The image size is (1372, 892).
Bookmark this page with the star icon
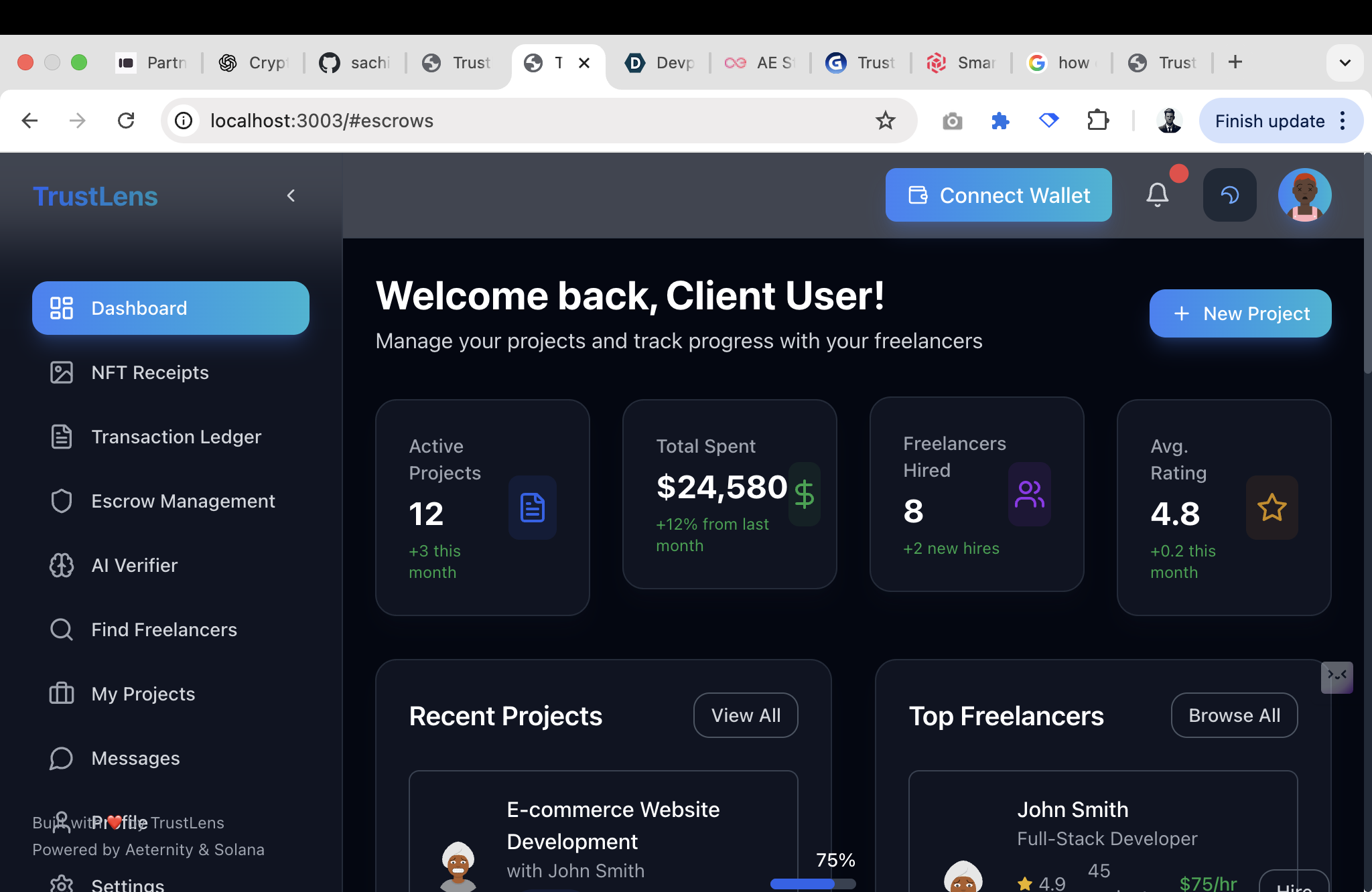pyautogui.click(x=885, y=121)
